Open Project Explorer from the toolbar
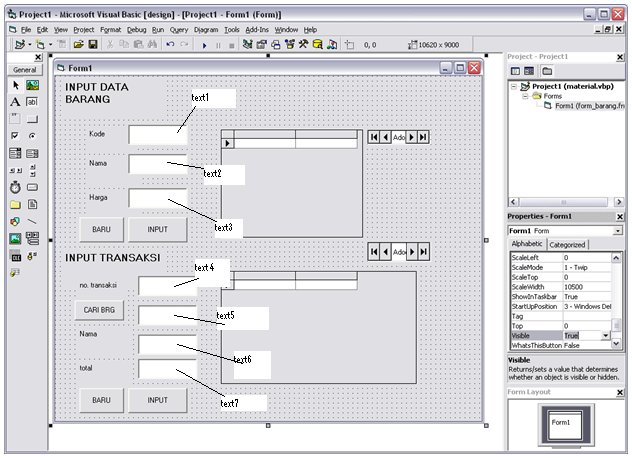 click(x=246, y=45)
